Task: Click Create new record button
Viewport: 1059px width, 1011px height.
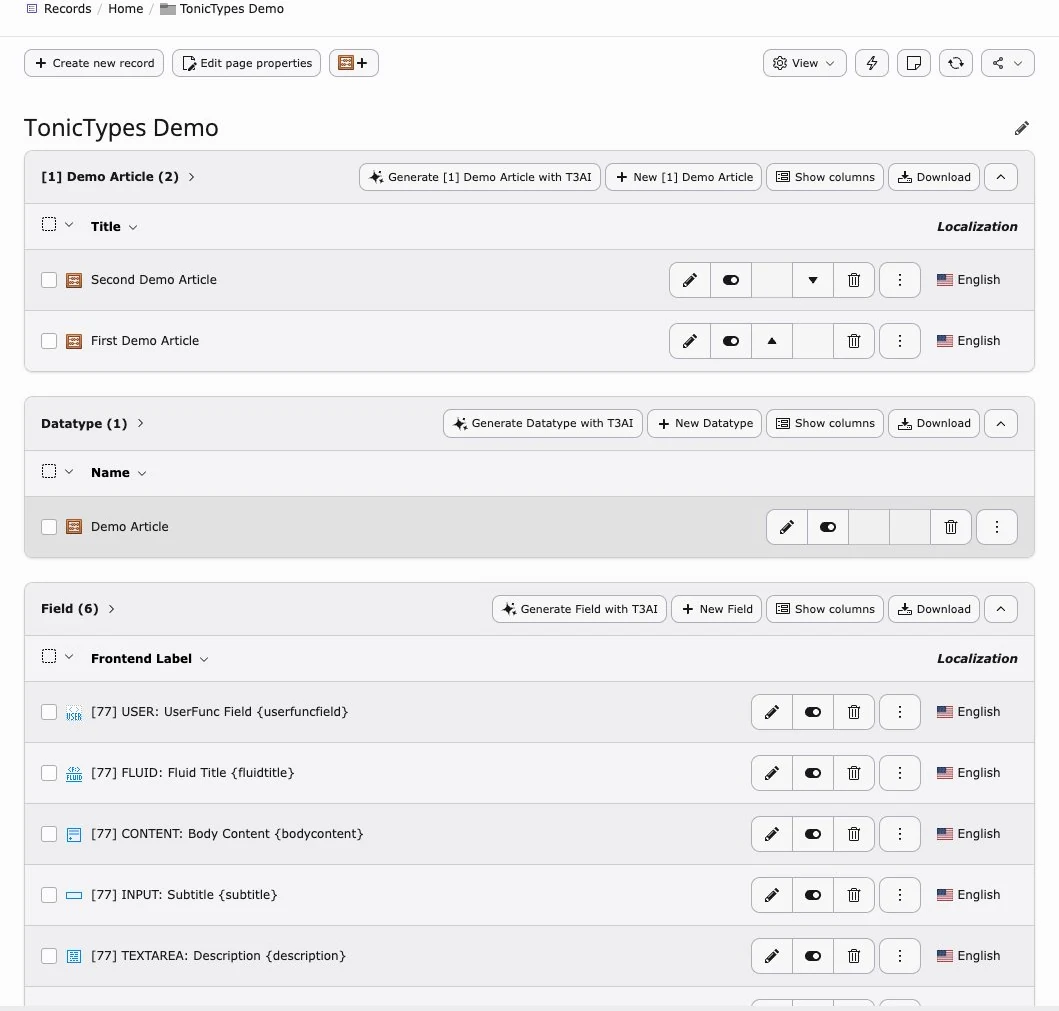Action: tap(94, 63)
